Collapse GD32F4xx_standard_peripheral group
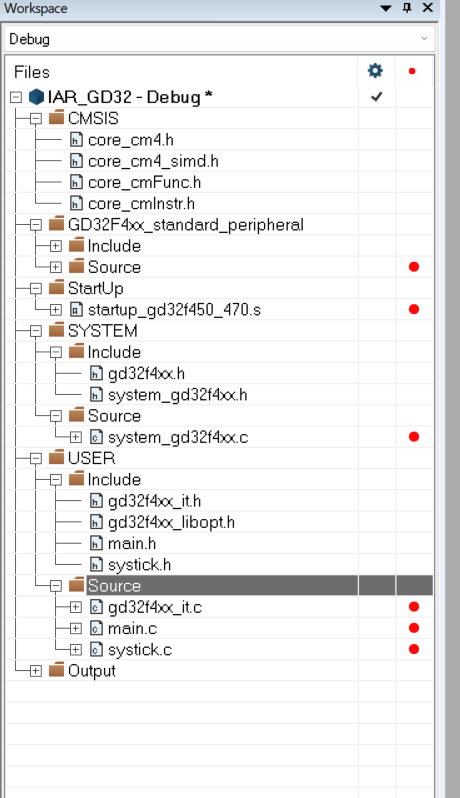Viewport: 460px width, 798px height. [36, 225]
